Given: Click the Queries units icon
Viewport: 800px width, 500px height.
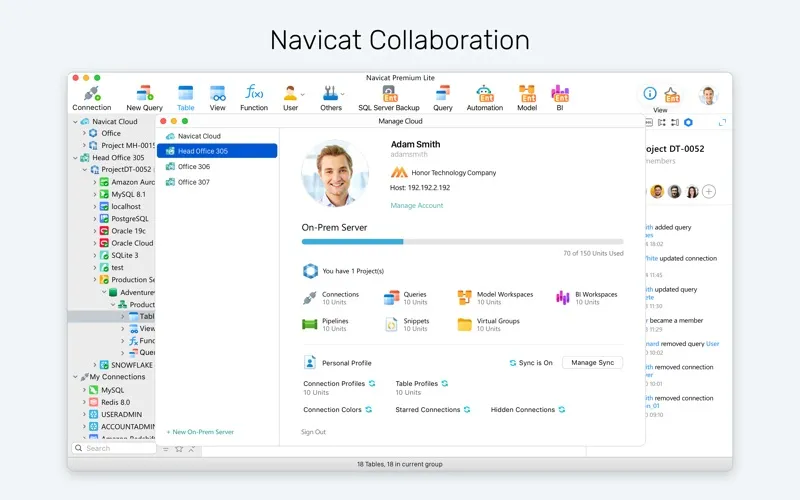Looking at the screenshot, I should click(x=391, y=298).
